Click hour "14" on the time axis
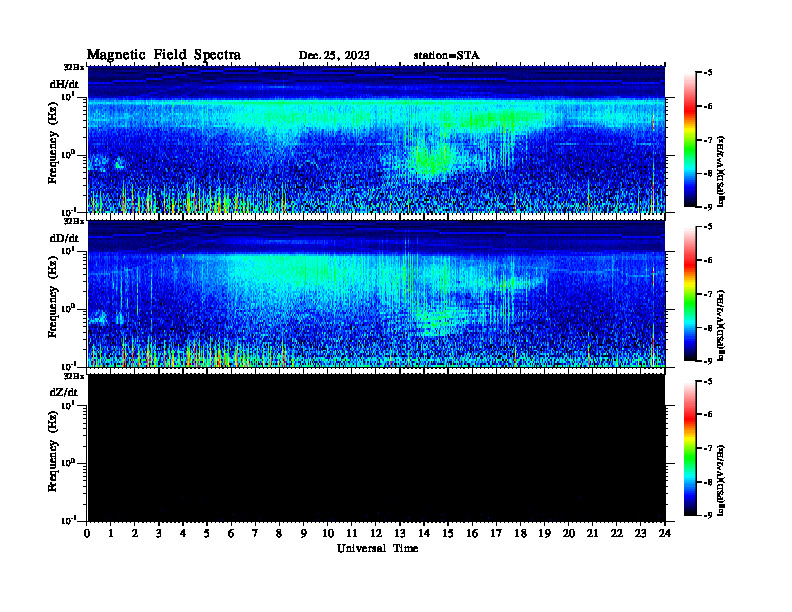This screenshot has width=792, height=612. coord(424,533)
